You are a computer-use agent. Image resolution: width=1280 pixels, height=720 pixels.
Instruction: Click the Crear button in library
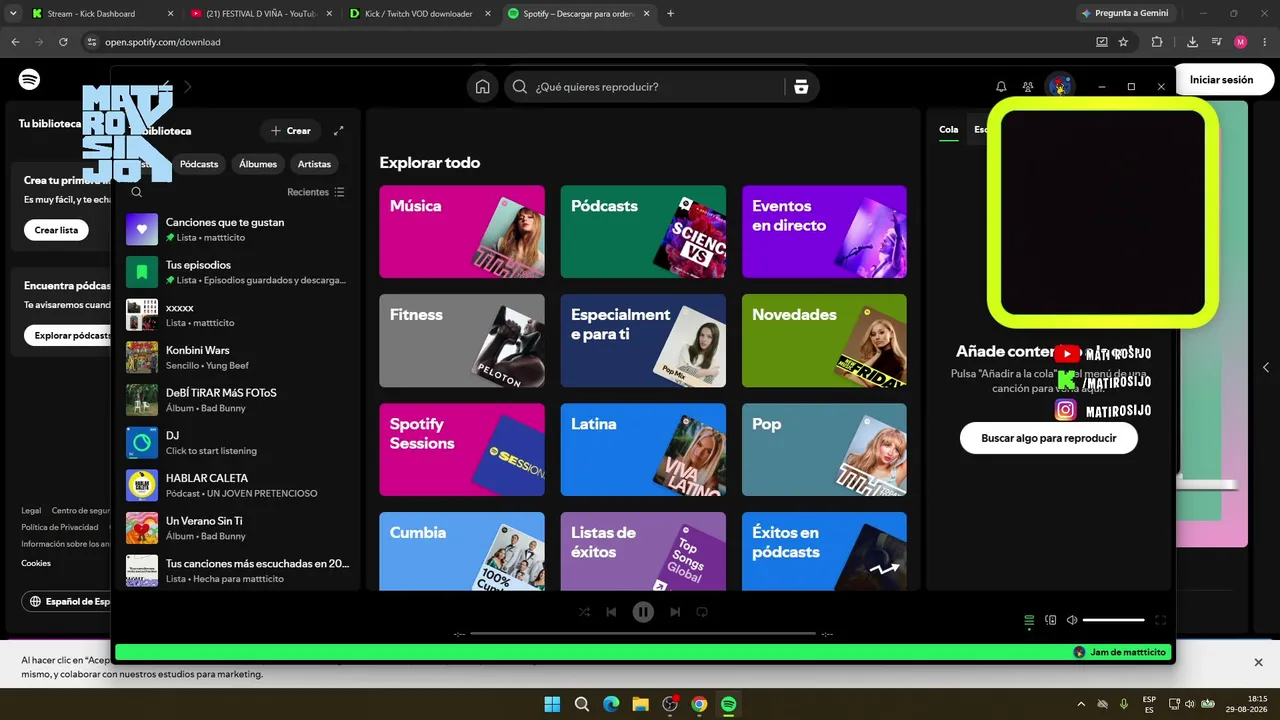[x=291, y=131]
